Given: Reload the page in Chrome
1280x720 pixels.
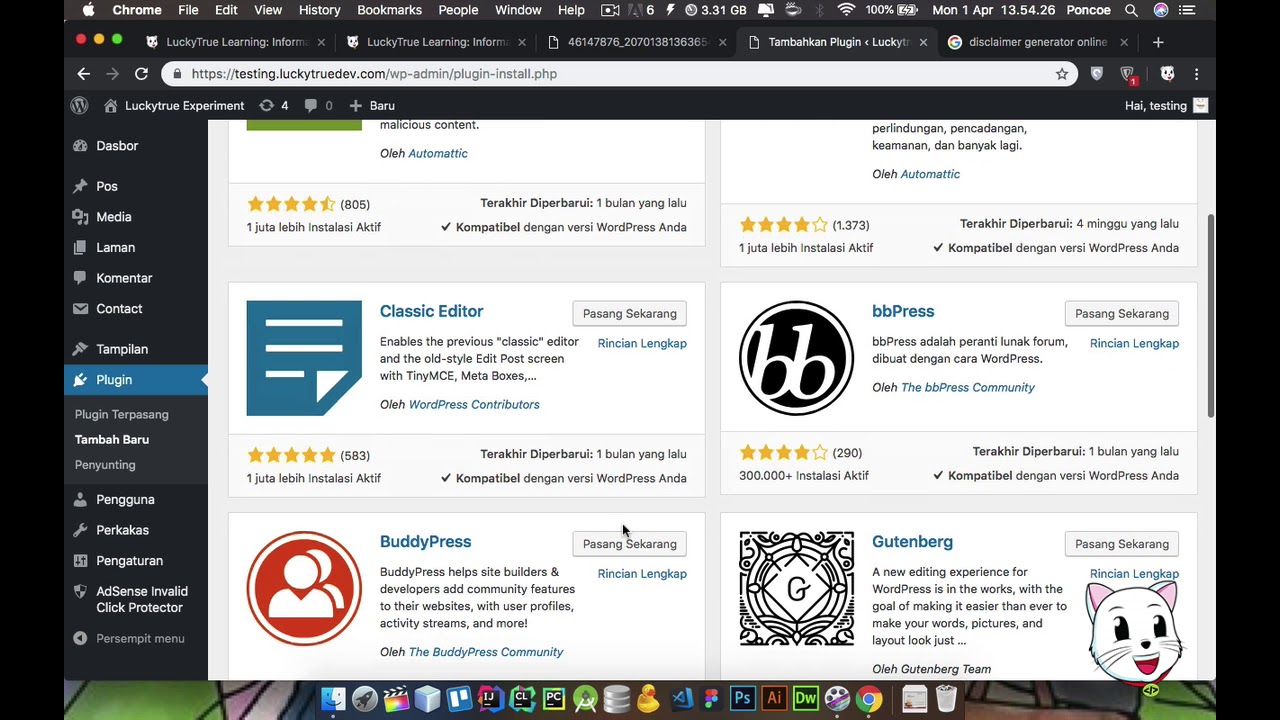Looking at the screenshot, I should tap(141, 74).
